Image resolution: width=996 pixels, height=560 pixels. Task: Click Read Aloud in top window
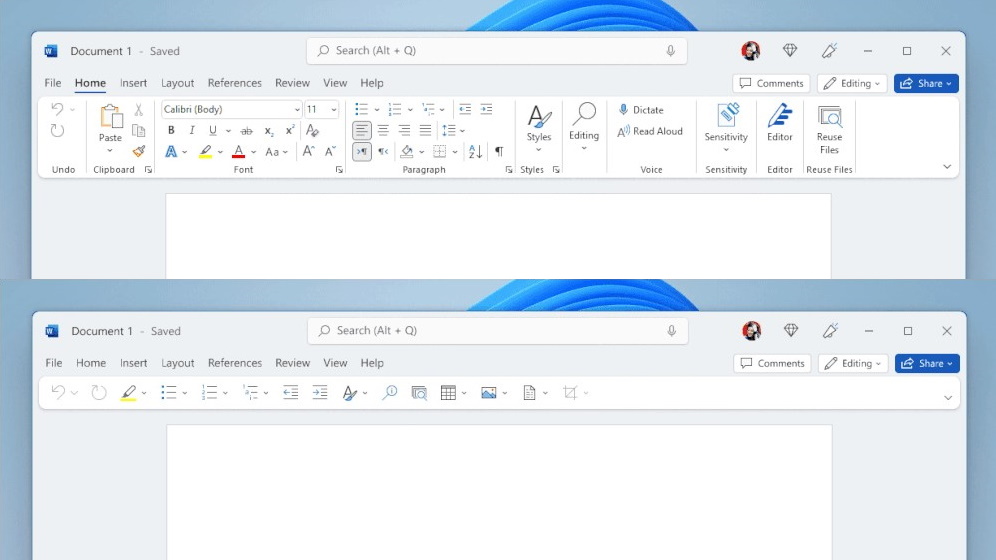650,131
